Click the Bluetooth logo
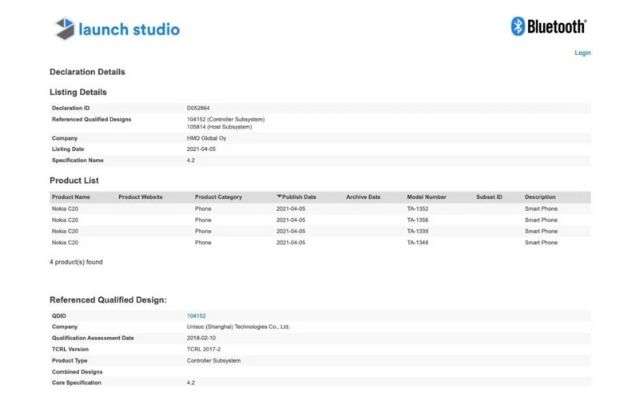Screen dimensions: 640x400 548,27
